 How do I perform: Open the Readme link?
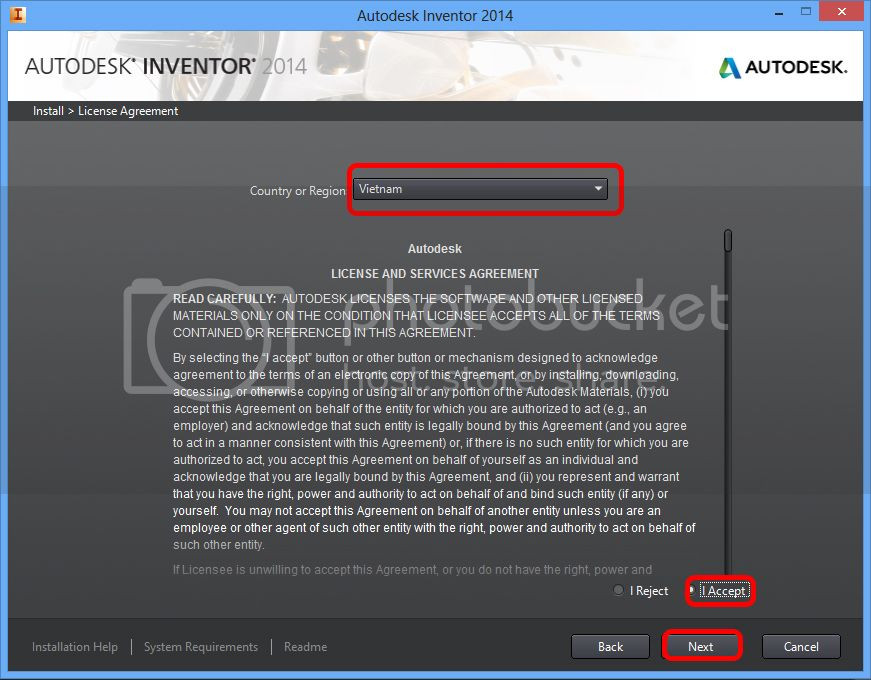(x=306, y=647)
